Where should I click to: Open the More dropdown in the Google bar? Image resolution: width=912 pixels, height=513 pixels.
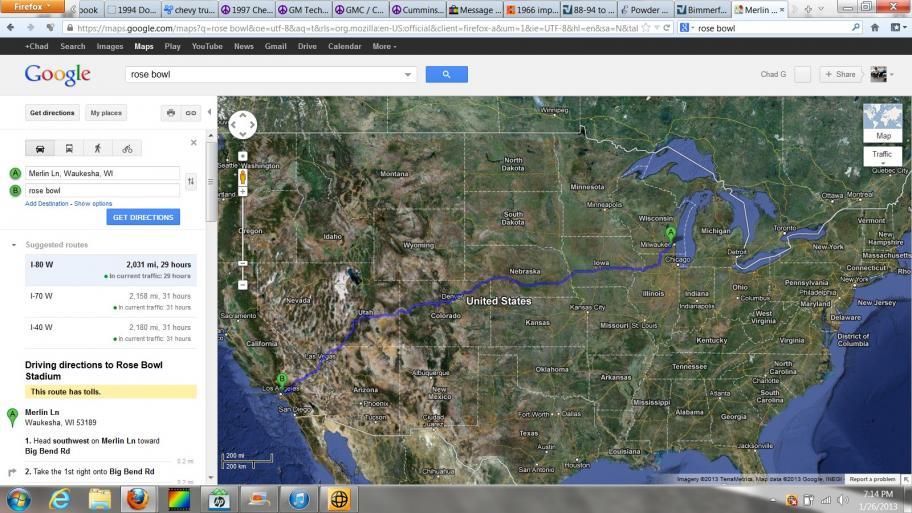384,47
